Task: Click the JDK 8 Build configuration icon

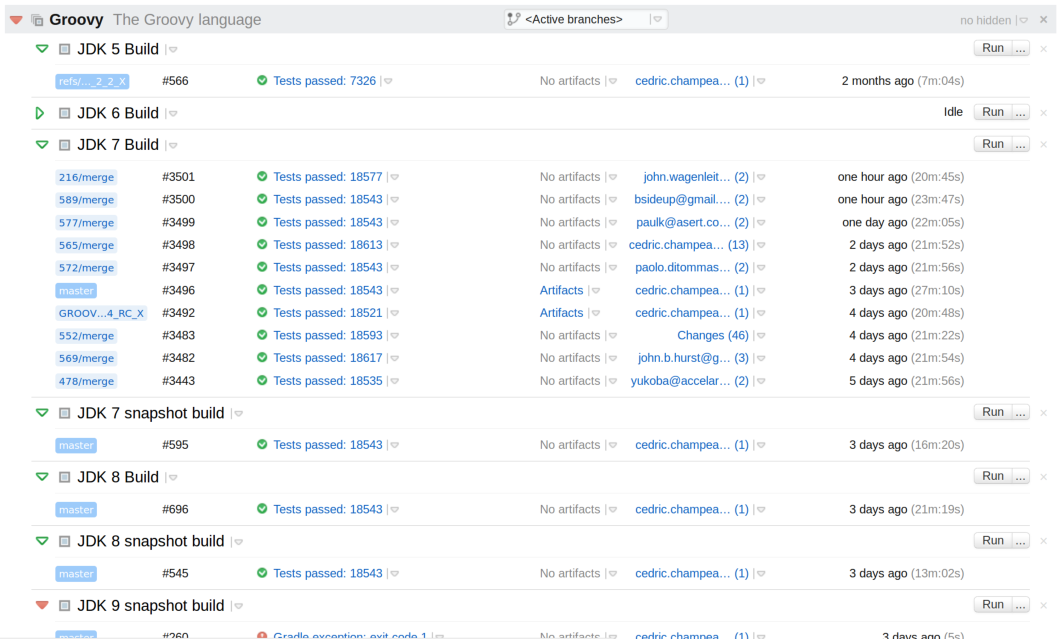Action: pyautogui.click(x=64, y=477)
